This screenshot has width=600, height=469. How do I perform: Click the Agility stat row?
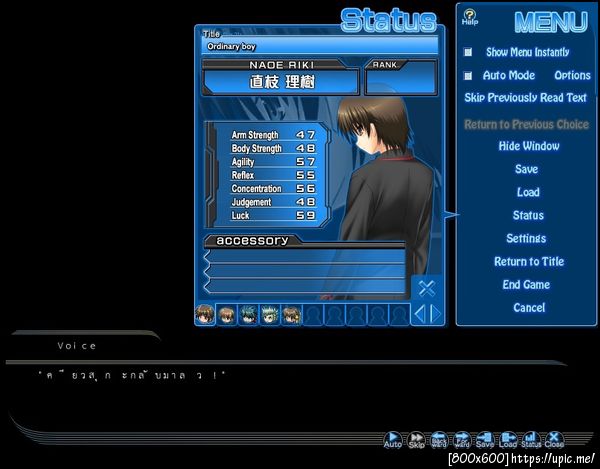coord(273,162)
